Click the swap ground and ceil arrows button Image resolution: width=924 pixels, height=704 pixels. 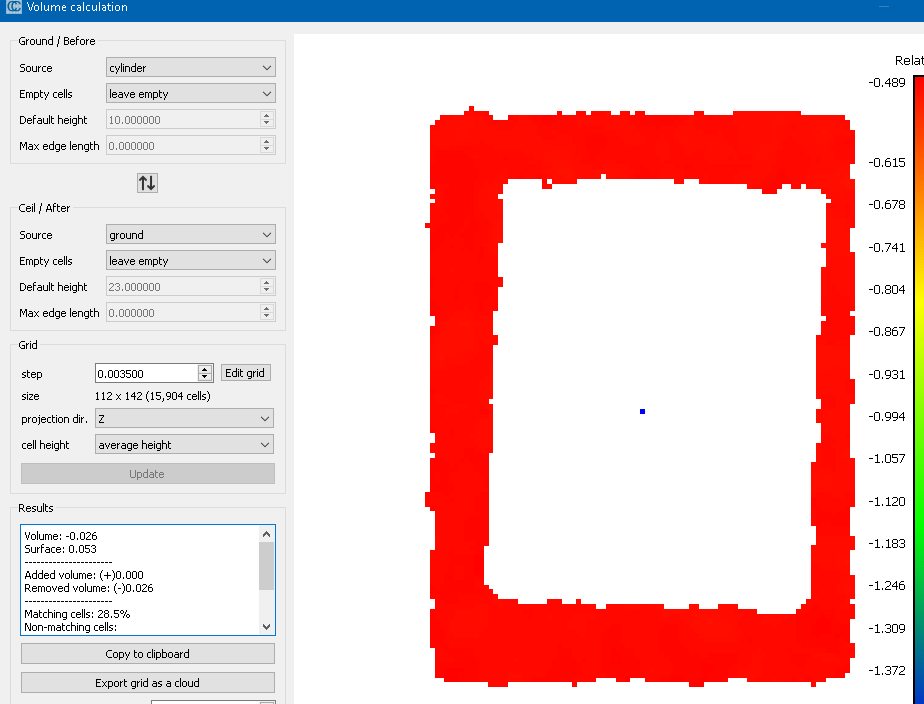point(147,183)
